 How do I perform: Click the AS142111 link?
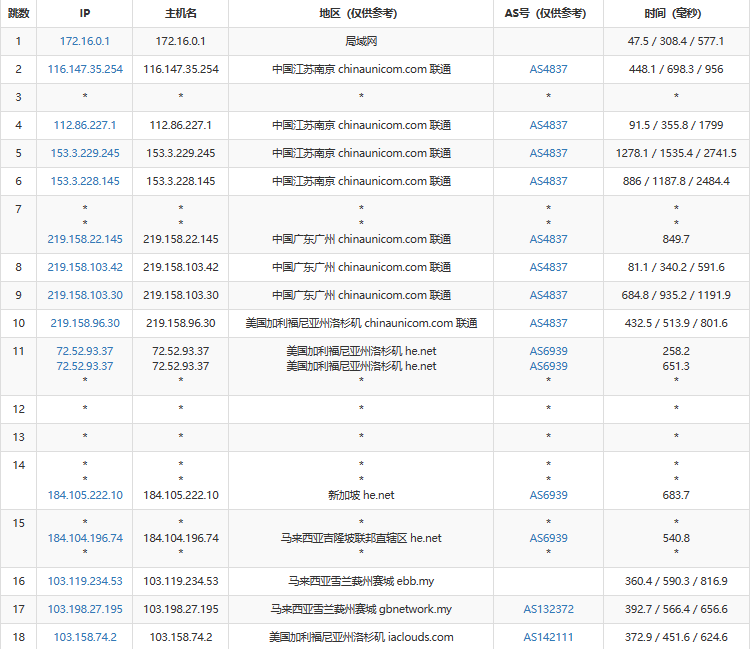[548, 637]
